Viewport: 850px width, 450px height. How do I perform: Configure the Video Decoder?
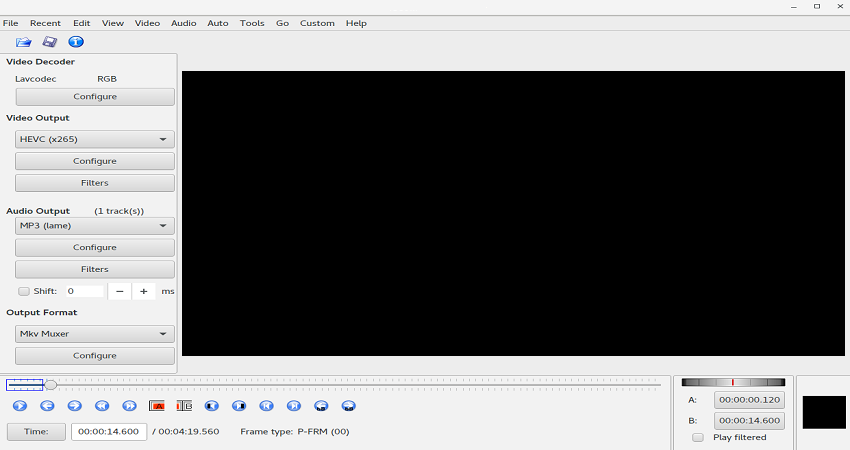point(95,97)
